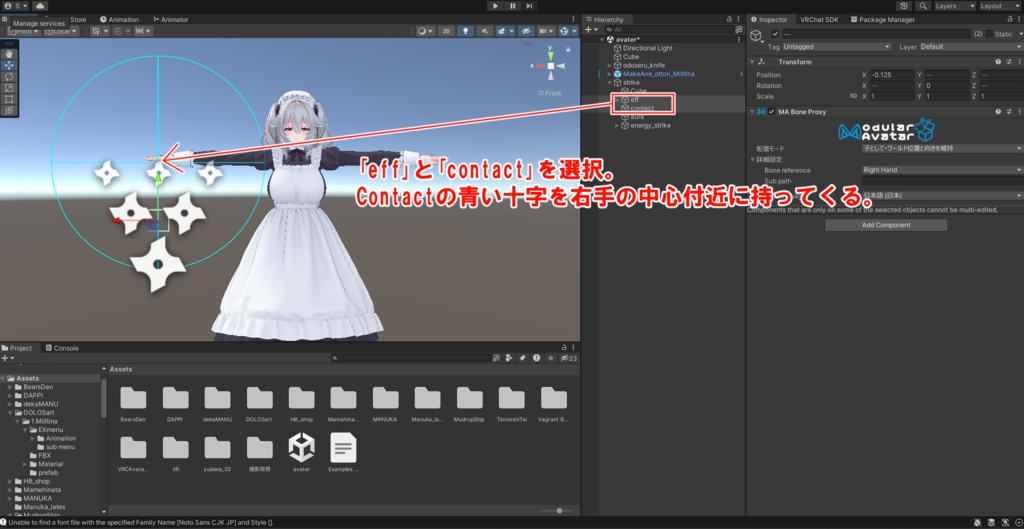
Task: Select the Move tool
Action: (9, 65)
